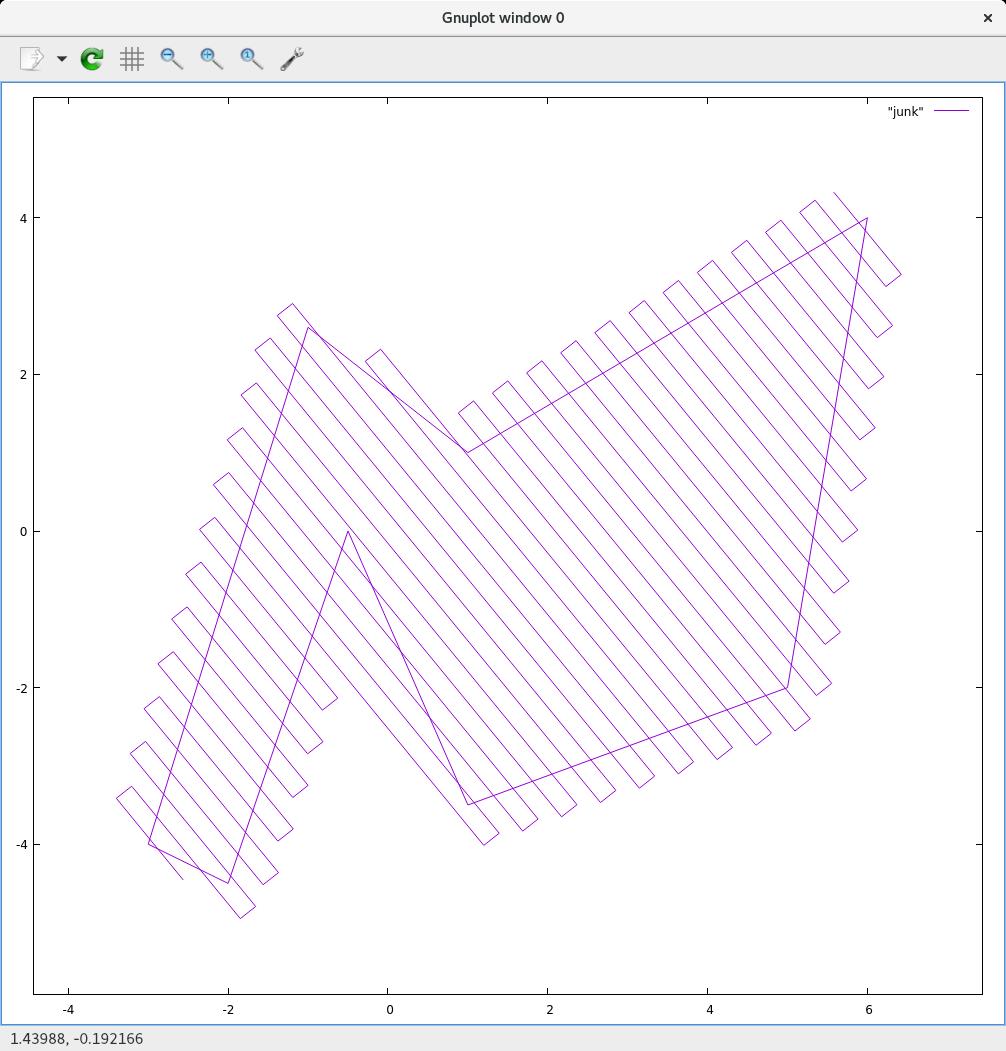Click the y-axis label 0
This screenshot has height=1051, width=1006.
click(23, 532)
